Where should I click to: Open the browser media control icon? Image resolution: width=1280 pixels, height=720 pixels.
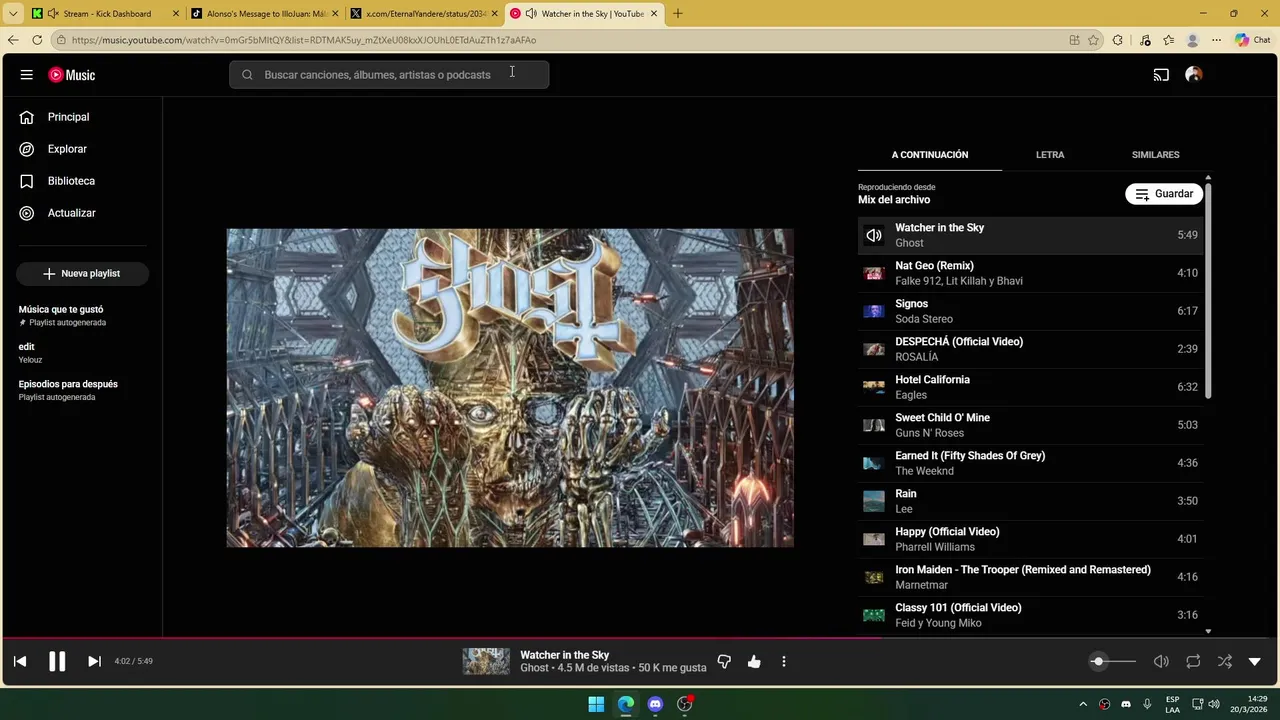pyautogui.click(x=1145, y=40)
